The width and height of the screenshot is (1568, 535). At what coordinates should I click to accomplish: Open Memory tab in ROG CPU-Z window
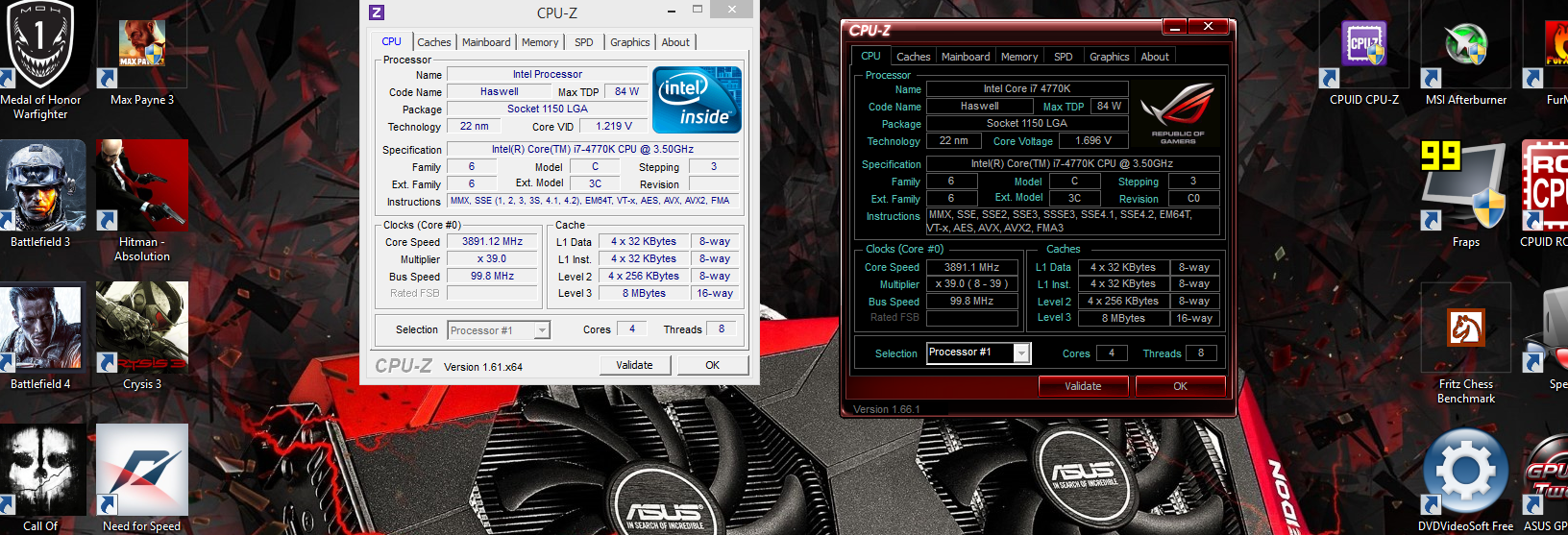coord(1019,57)
